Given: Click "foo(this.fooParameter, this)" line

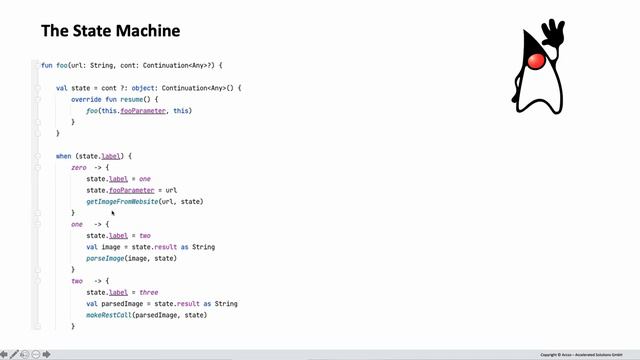Looking at the screenshot, I should tap(139, 111).
